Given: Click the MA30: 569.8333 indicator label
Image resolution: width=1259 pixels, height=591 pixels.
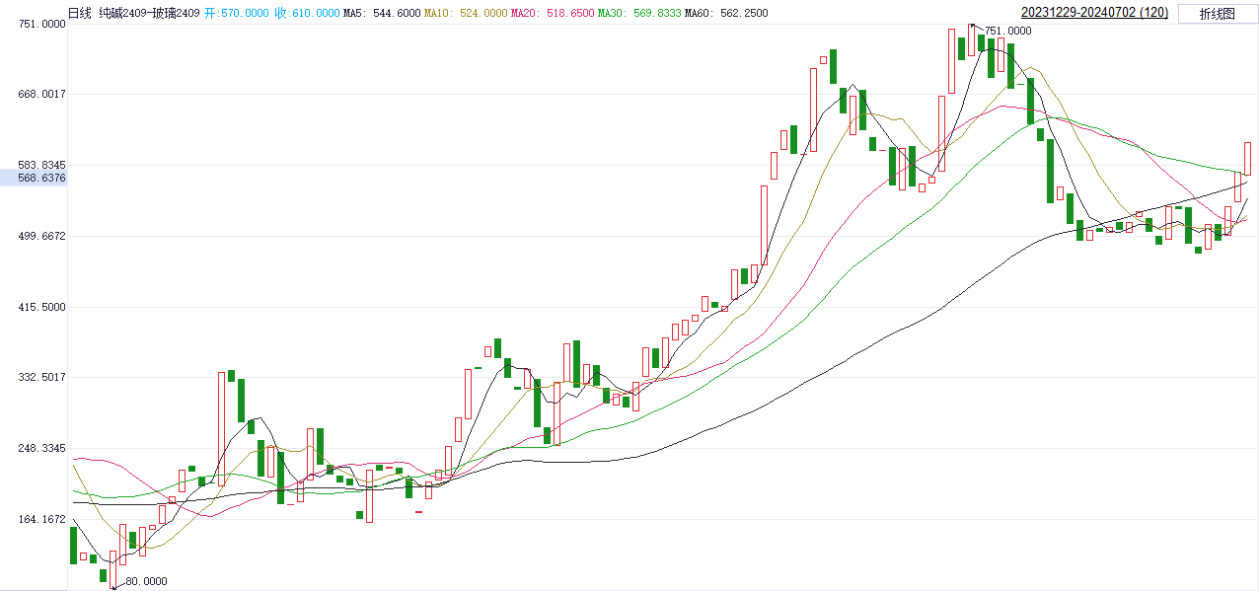Looking at the screenshot, I should 639,13.
